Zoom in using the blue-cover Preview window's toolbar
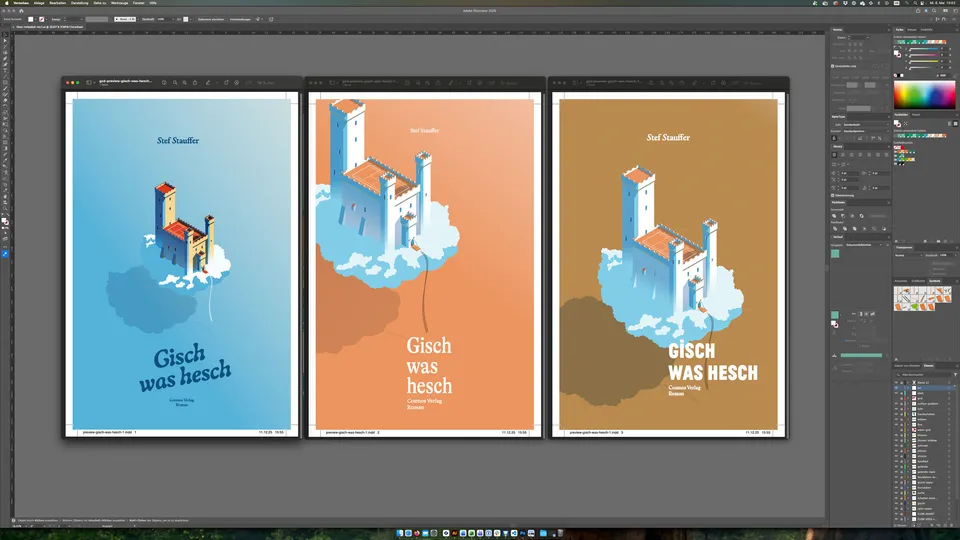The width and height of the screenshot is (960, 540). (x=184, y=83)
